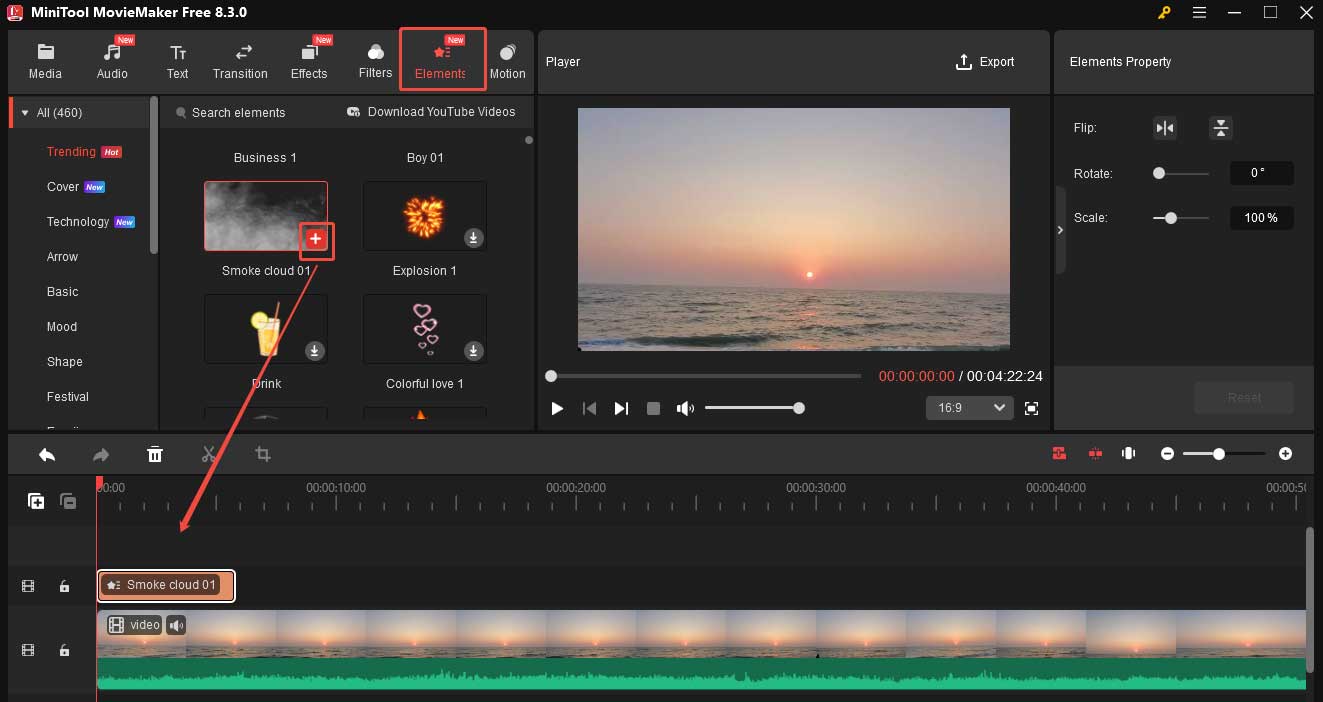The width and height of the screenshot is (1323, 702).
Task: Mute the player volume
Action: [x=685, y=408]
